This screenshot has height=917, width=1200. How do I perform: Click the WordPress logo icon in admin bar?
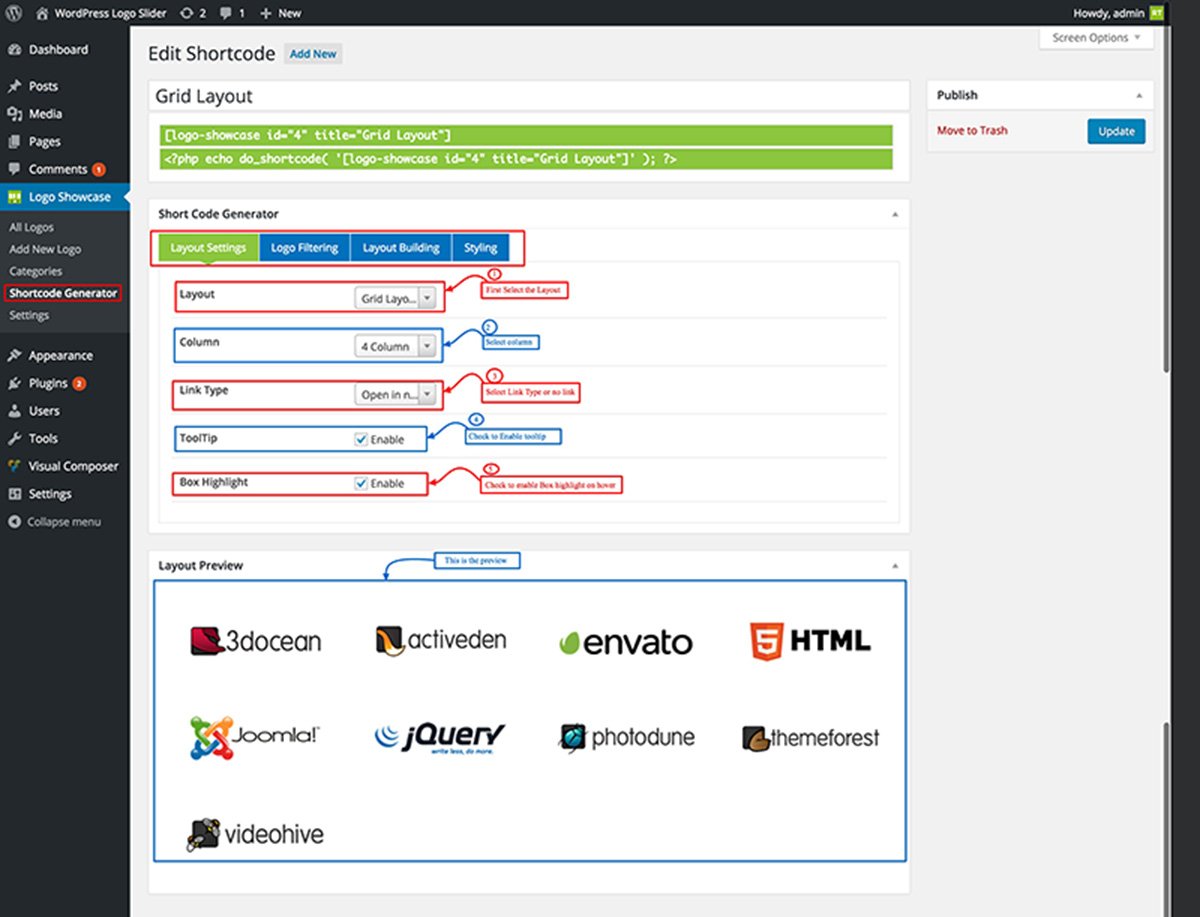point(14,13)
